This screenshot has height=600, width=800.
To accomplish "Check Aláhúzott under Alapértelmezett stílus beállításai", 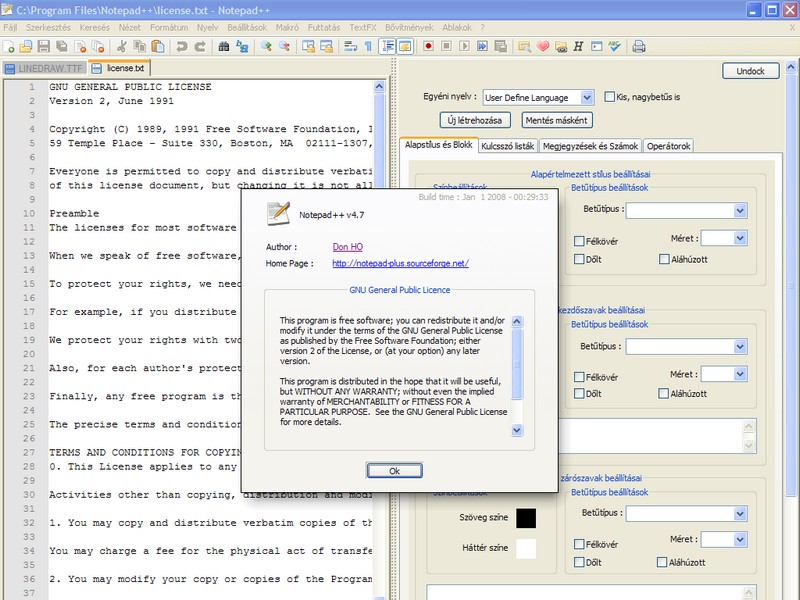I will pos(664,259).
